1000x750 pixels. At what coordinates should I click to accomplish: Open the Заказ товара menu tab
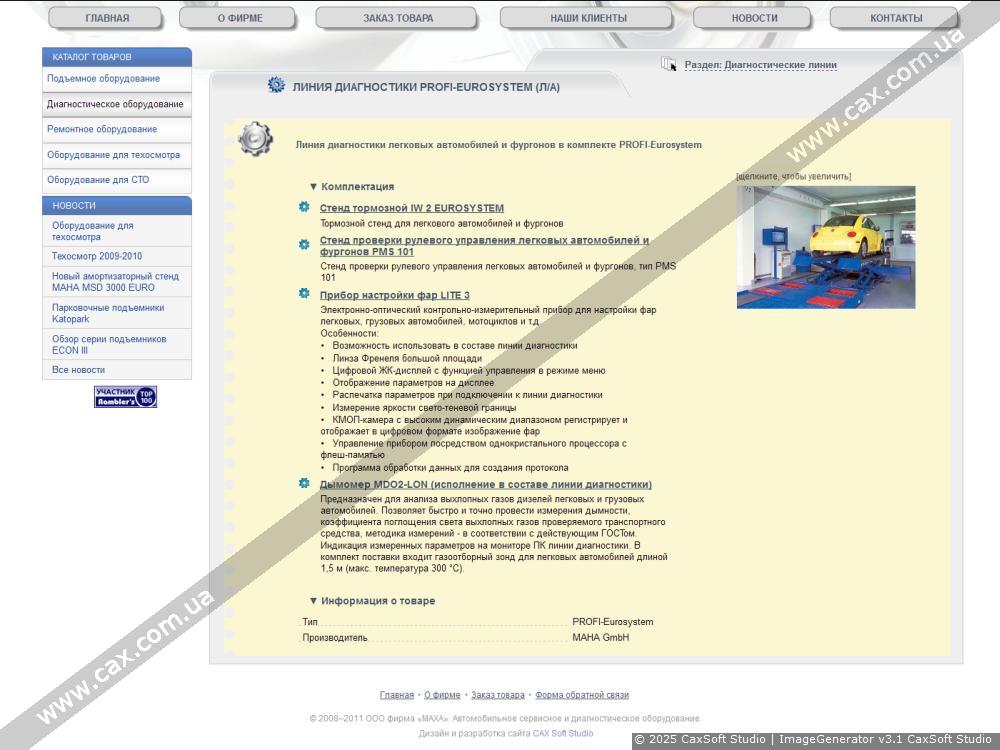coord(398,18)
